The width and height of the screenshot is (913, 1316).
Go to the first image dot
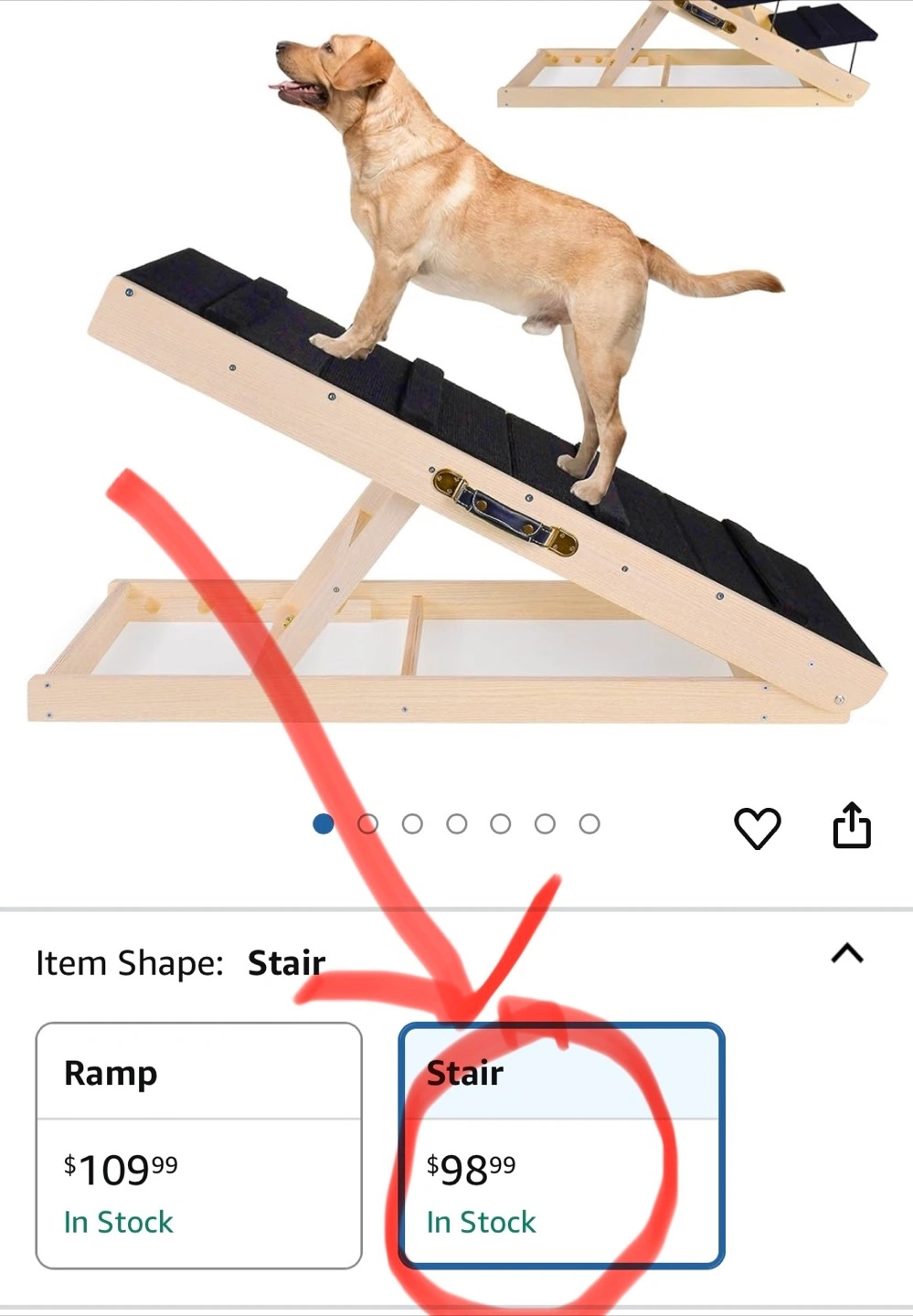click(x=323, y=824)
